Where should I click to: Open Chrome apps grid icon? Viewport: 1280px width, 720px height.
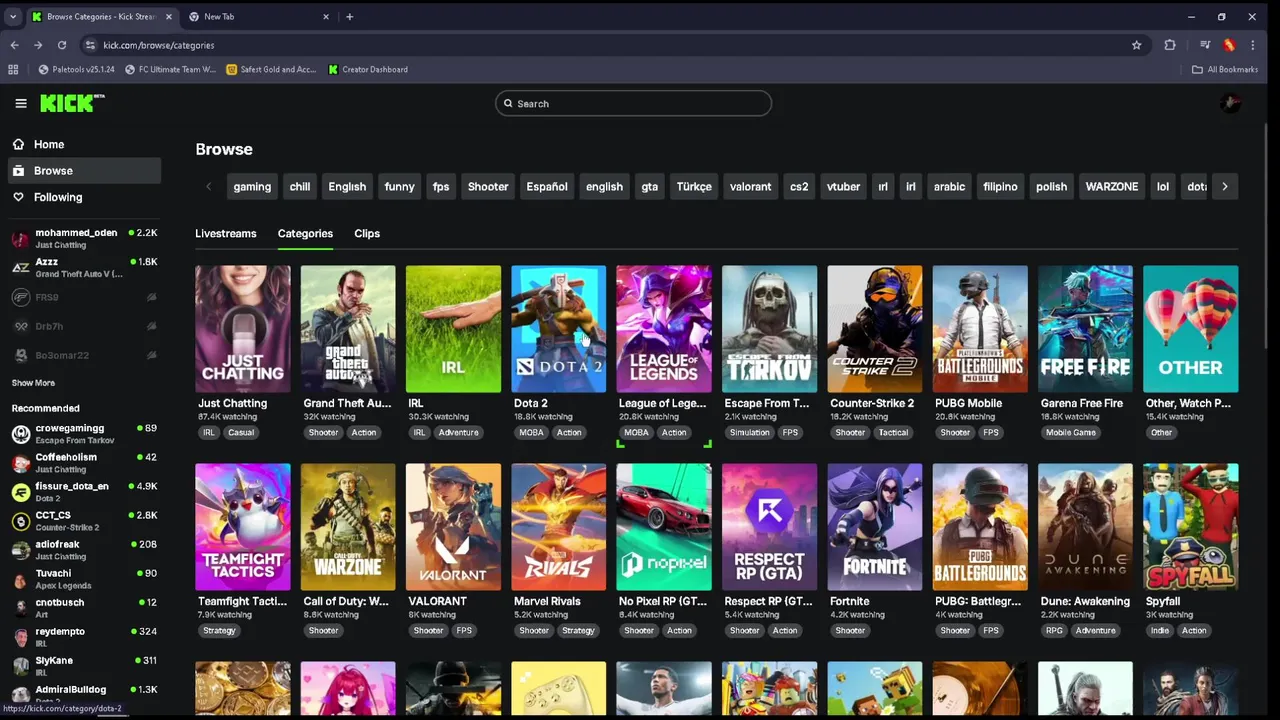point(13,69)
